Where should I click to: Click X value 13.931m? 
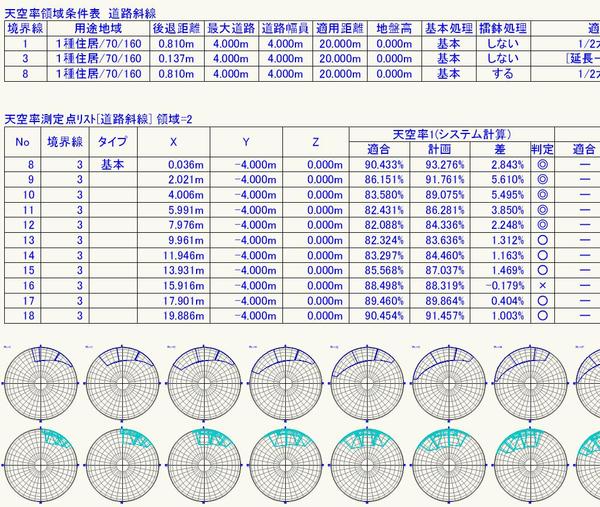183,271
